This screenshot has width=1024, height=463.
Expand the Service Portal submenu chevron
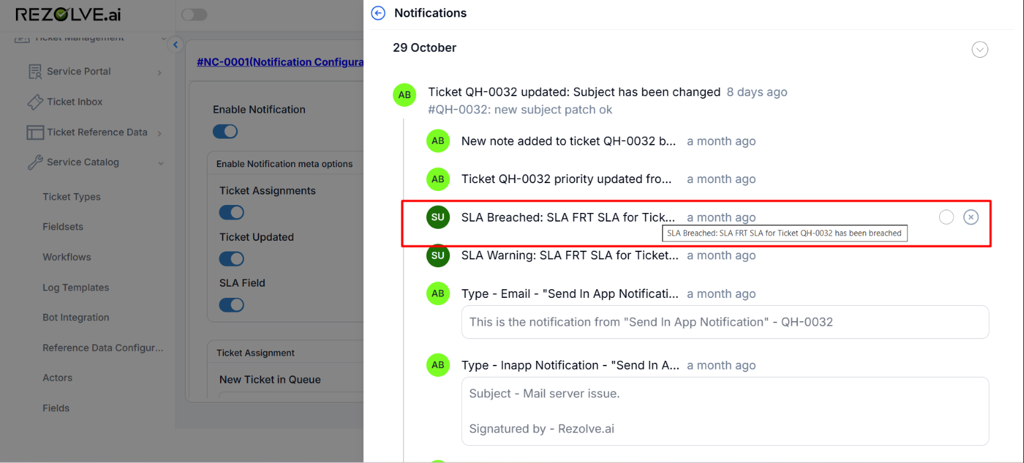[x=159, y=72]
